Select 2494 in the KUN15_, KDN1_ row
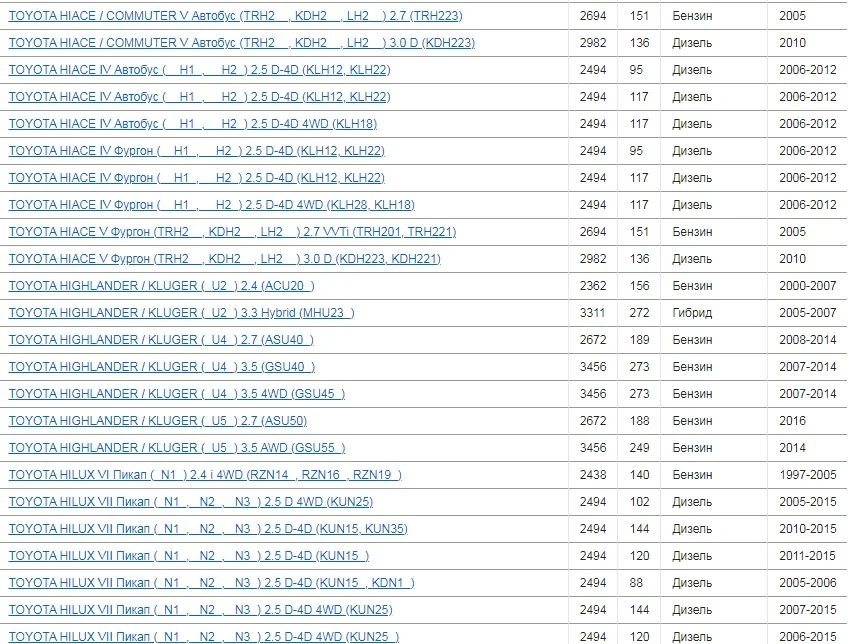 coord(593,583)
